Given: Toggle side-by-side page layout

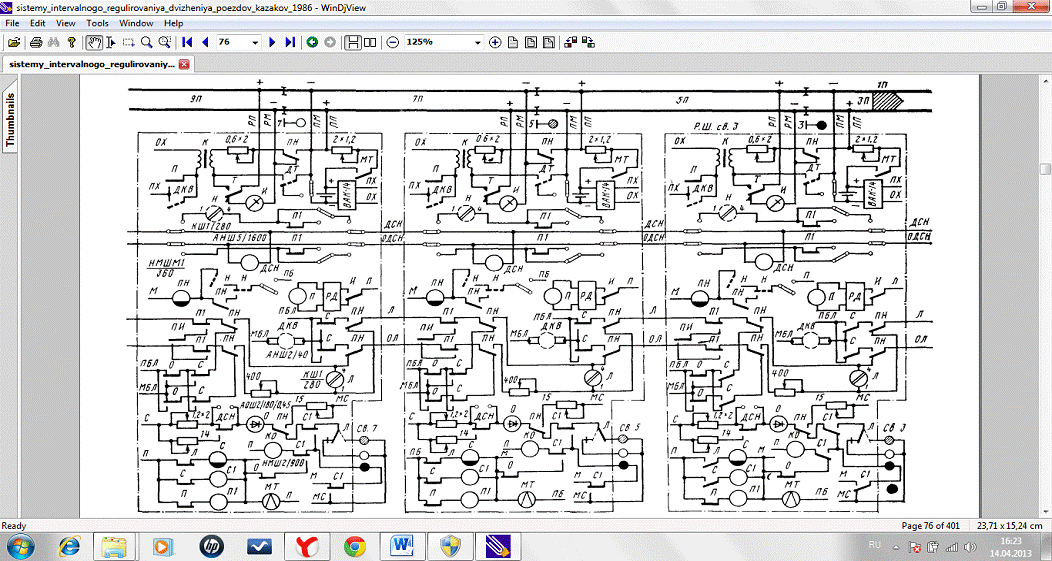Looking at the screenshot, I should point(371,43).
